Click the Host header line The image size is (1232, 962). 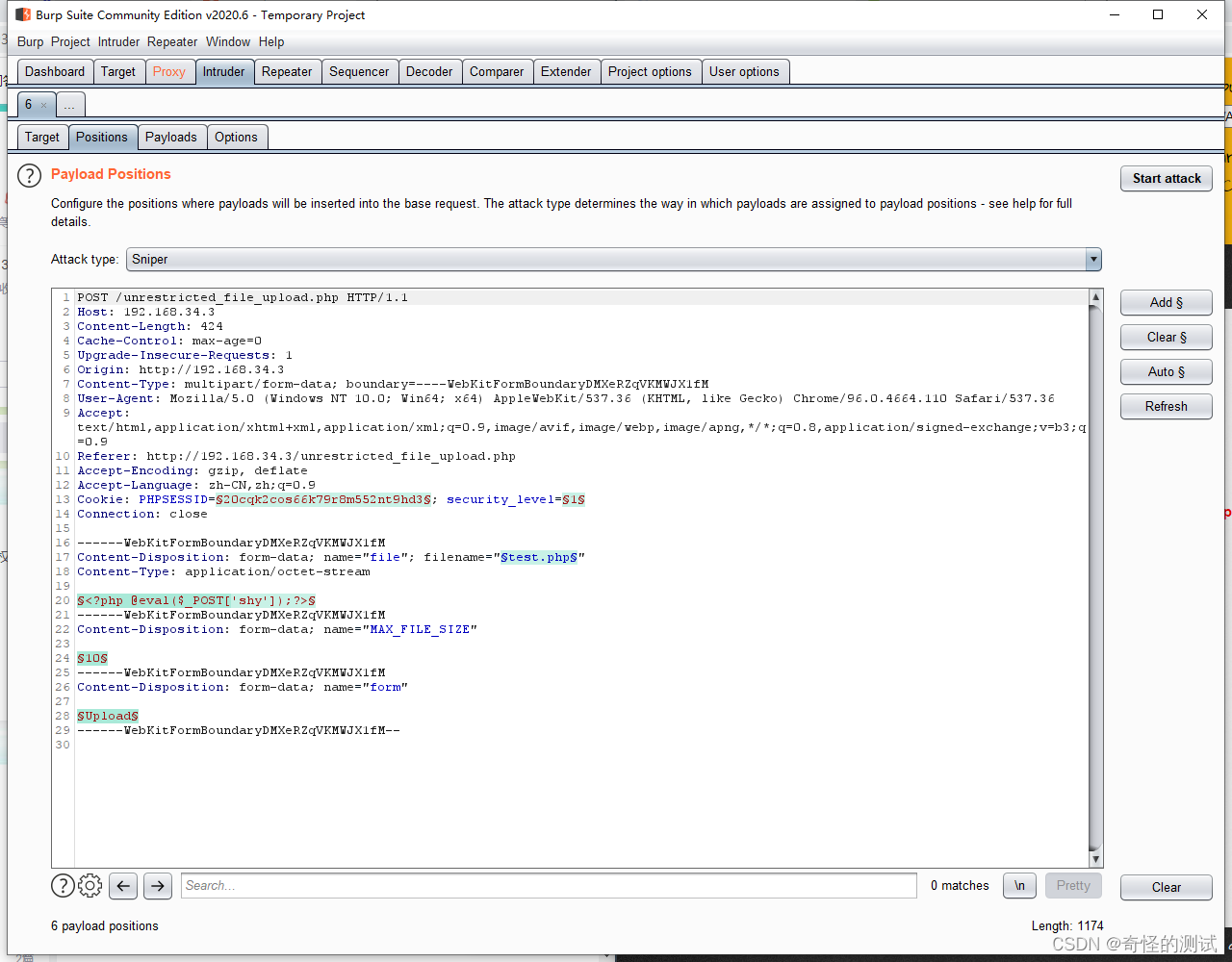click(x=146, y=312)
